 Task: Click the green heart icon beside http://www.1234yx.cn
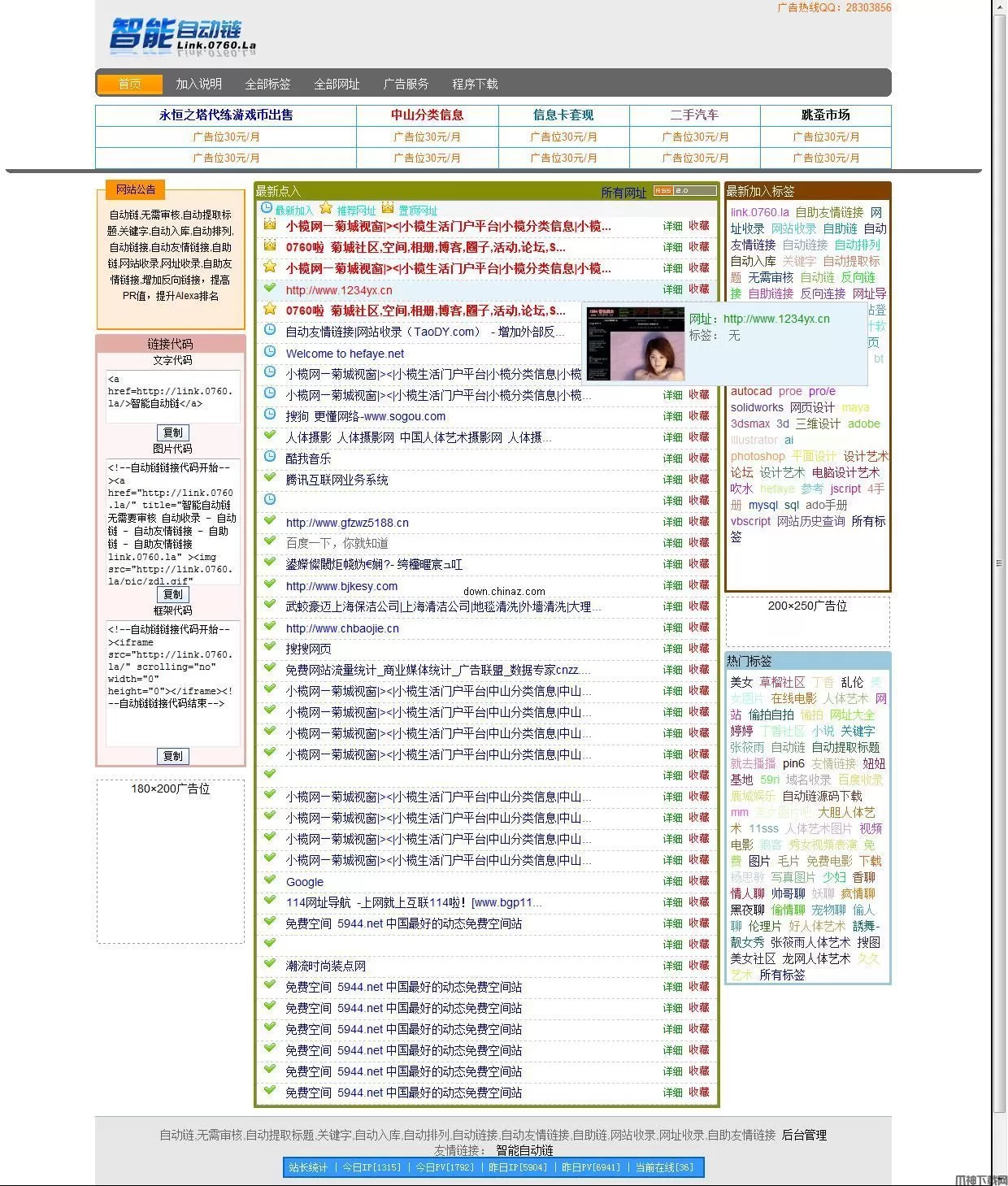click(x=269, y=289)
